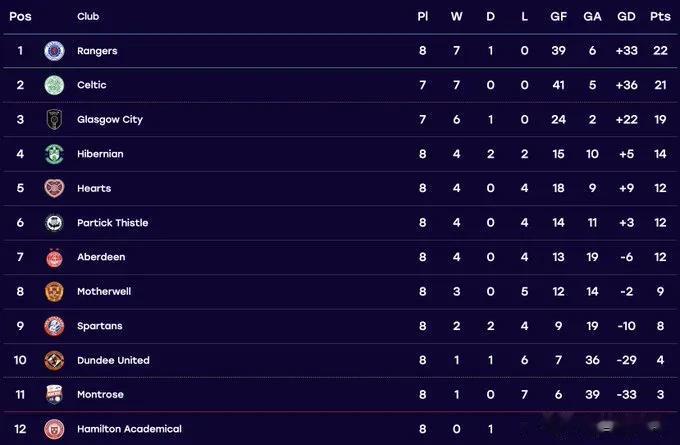Image resolution: width=680 pixels, height=445 pixels.
Task: Click the Montrose club badge
Action: [54, 395]
